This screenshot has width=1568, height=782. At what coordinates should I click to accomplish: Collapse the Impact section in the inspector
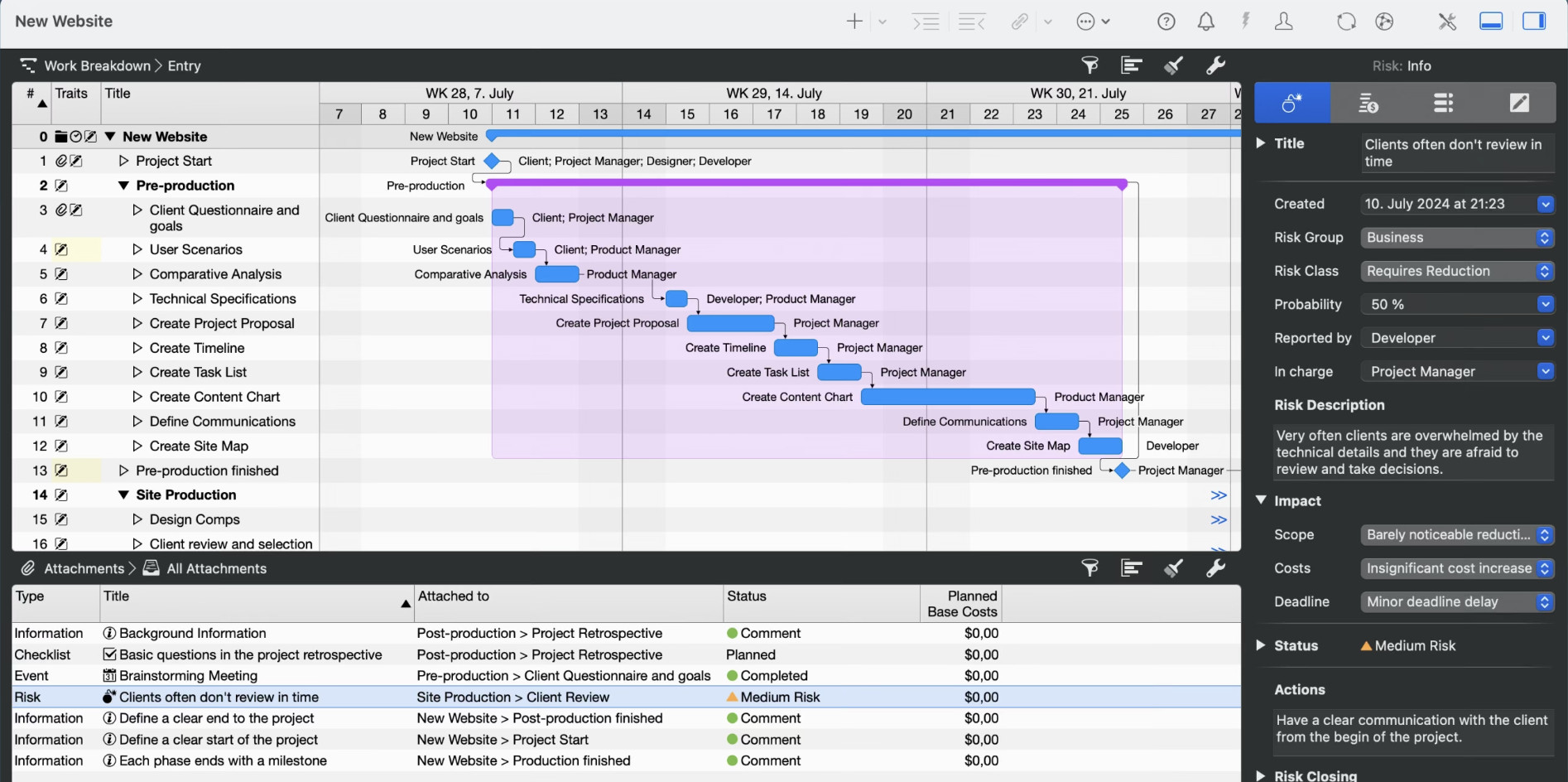pyautogui.click(x=1262, y=500)
